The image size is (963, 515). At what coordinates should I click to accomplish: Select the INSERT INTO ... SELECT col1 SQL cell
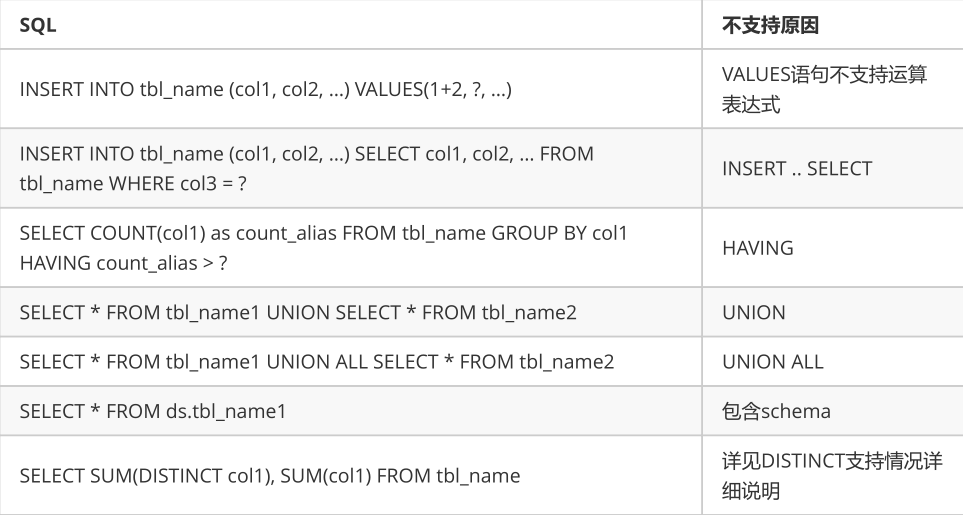[351, 168]
